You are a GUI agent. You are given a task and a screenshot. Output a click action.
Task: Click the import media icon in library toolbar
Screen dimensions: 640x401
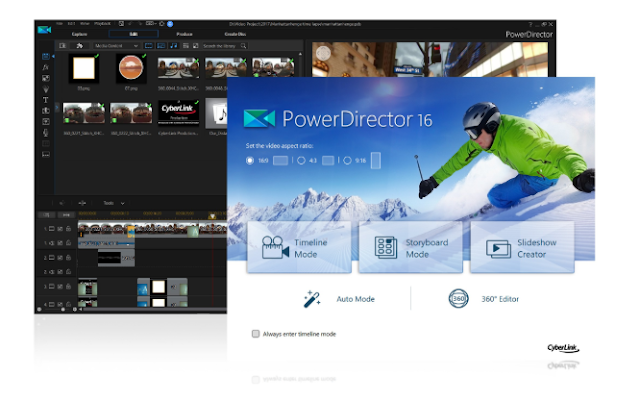(x=62, y=46)
